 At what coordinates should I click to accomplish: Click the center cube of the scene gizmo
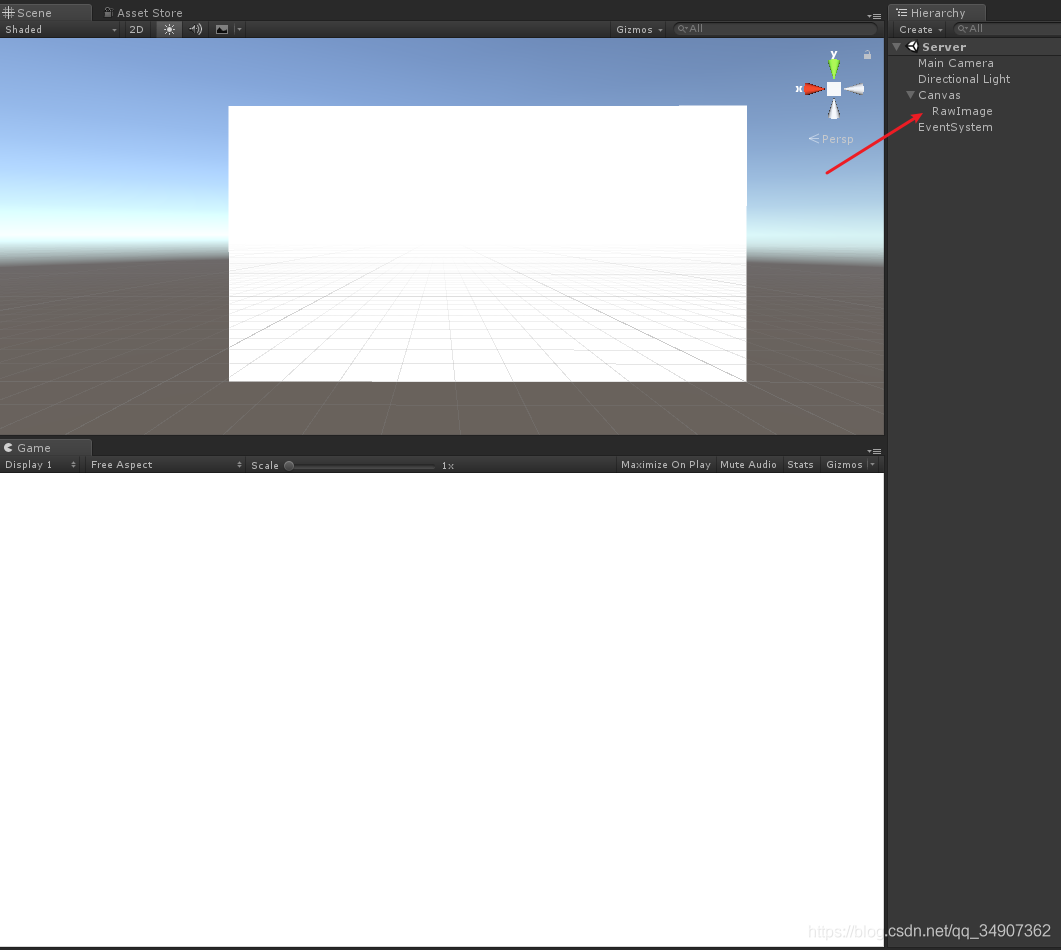(x=833, y=89)
